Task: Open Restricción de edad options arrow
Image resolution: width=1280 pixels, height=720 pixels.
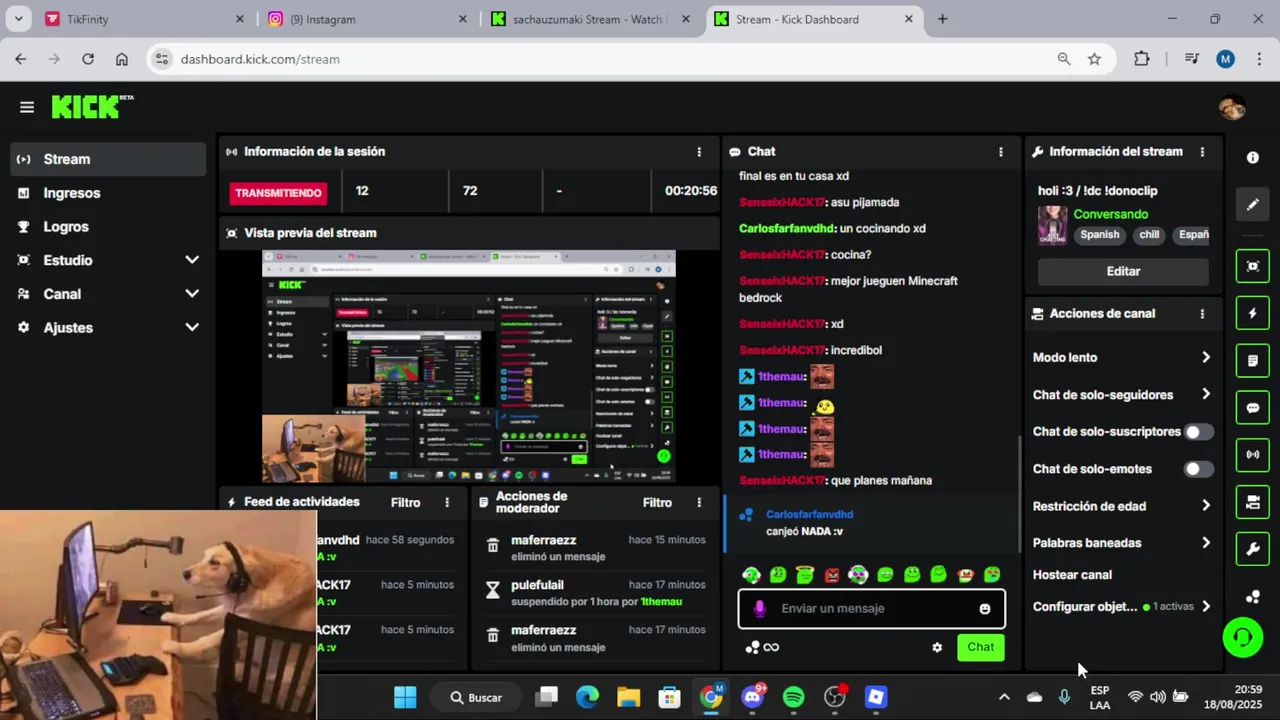Action: tap(1205, 506)
